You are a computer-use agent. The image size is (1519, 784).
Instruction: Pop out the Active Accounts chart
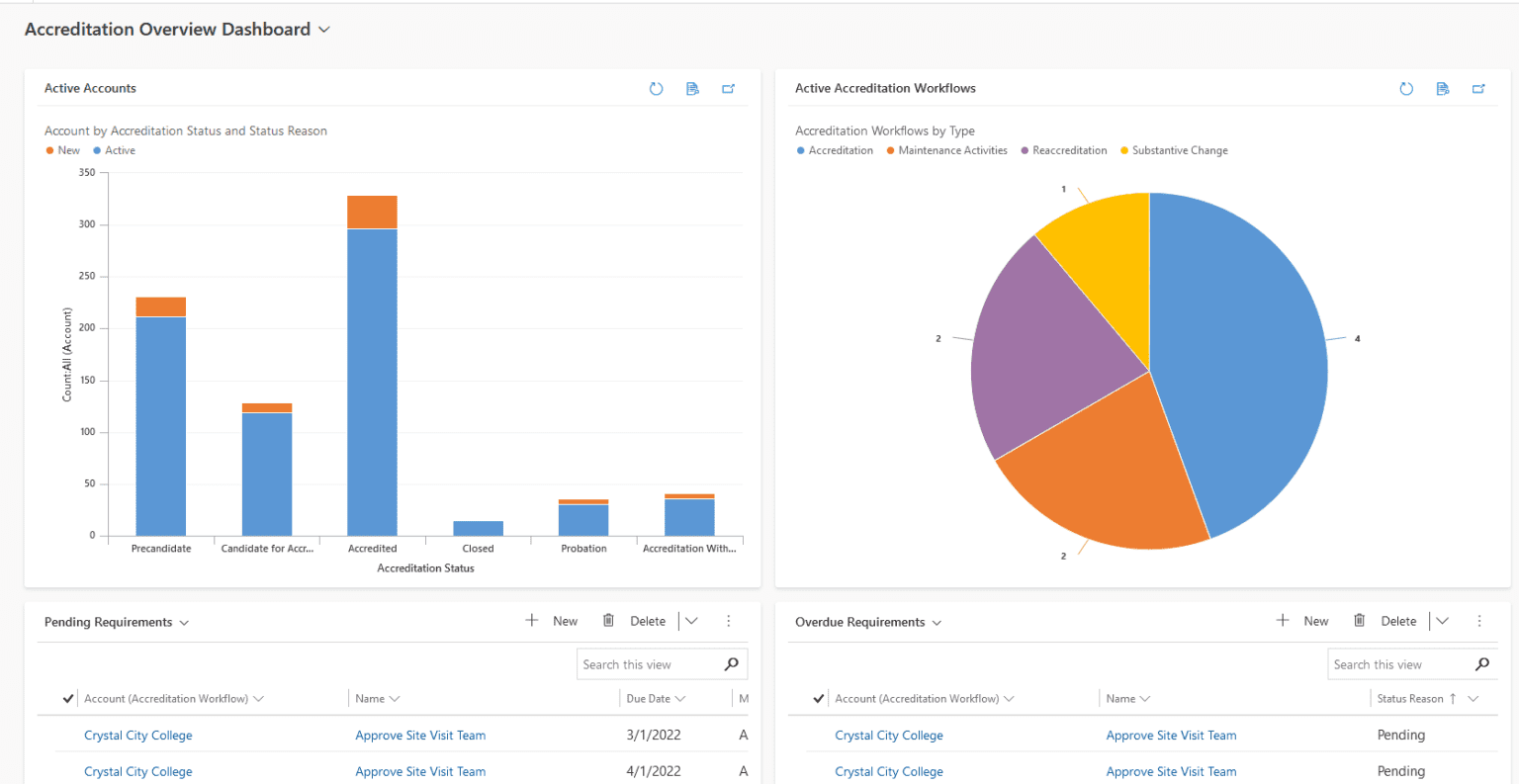[729, 88]
